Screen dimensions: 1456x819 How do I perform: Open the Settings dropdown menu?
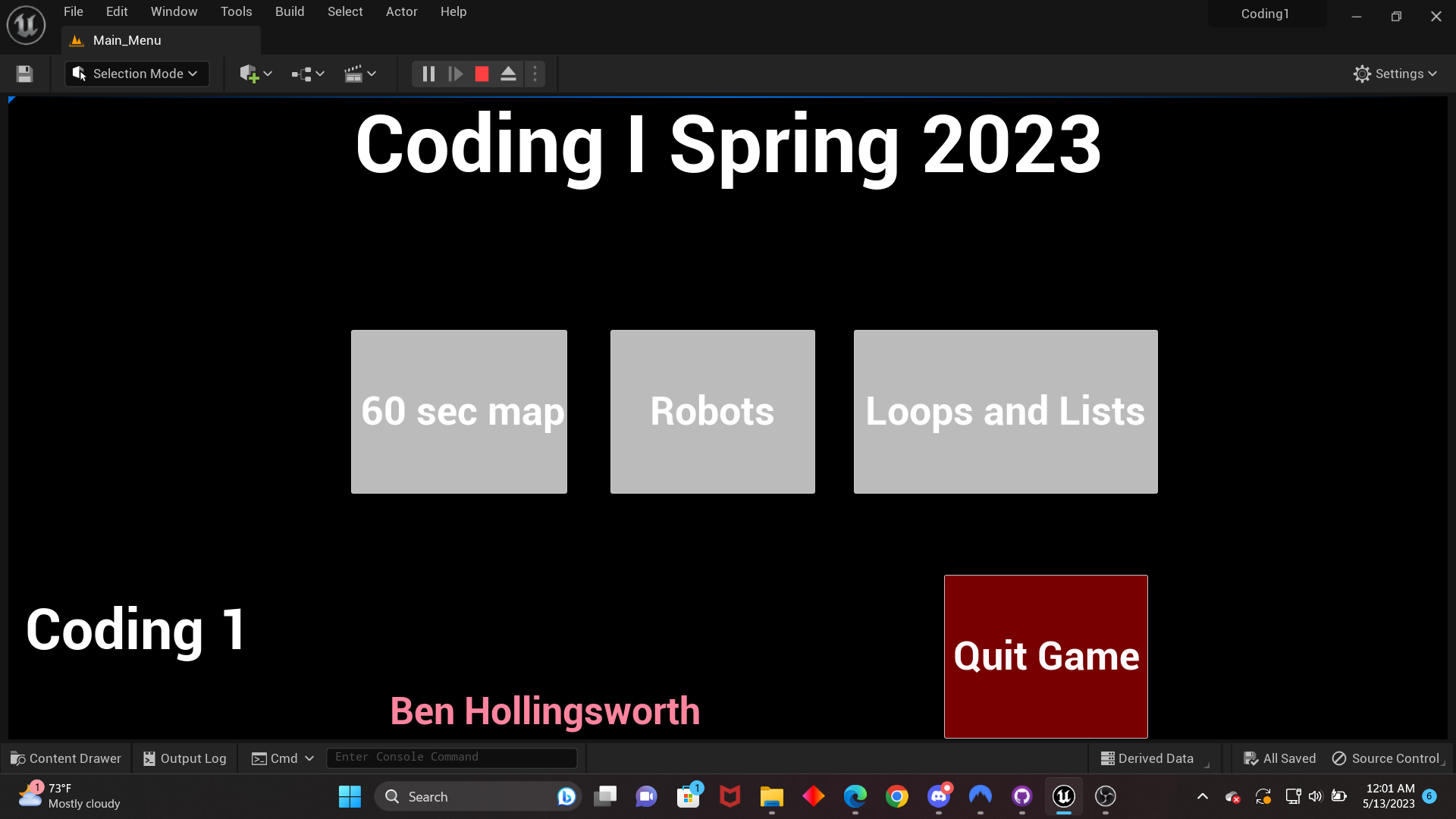coord(1395,74)
